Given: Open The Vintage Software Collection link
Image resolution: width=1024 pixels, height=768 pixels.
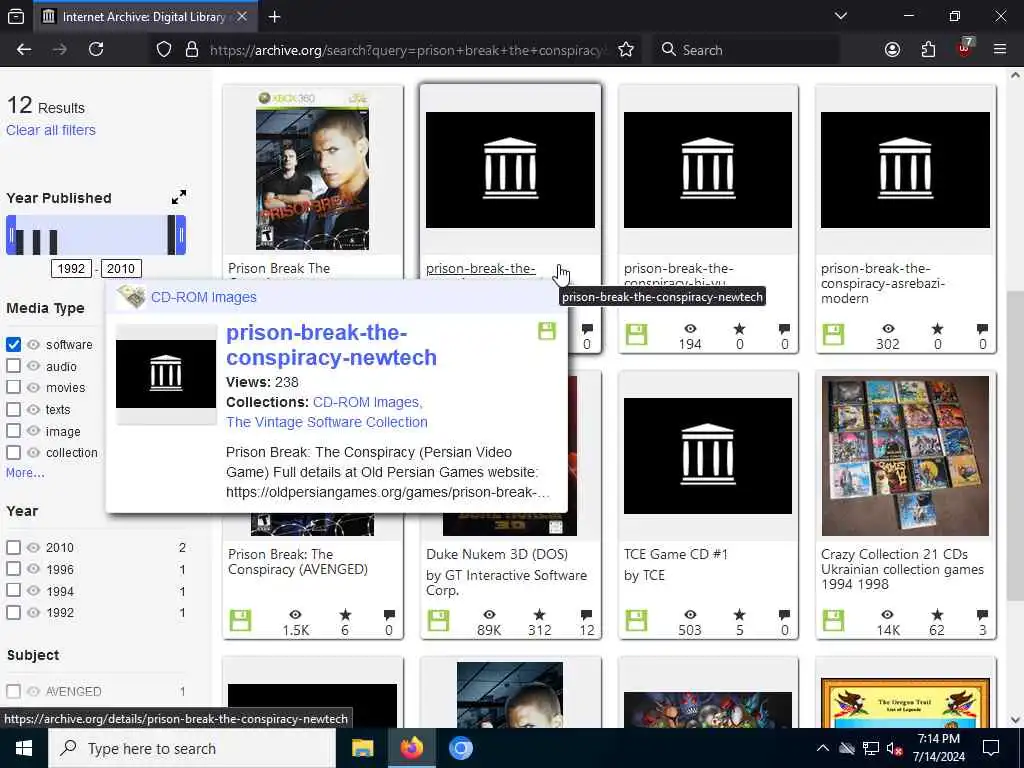Looking at the screenshot, I should [327, 422].
